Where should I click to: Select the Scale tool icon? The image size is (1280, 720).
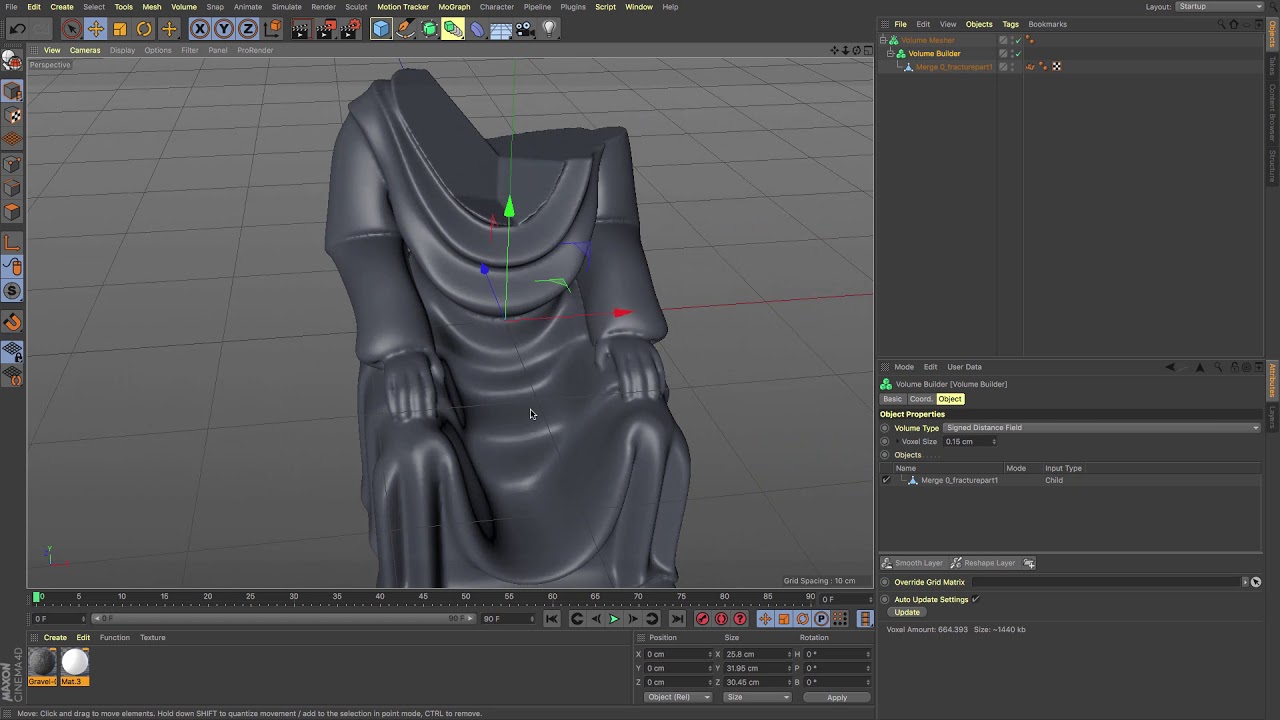click(x=120, y=29)
